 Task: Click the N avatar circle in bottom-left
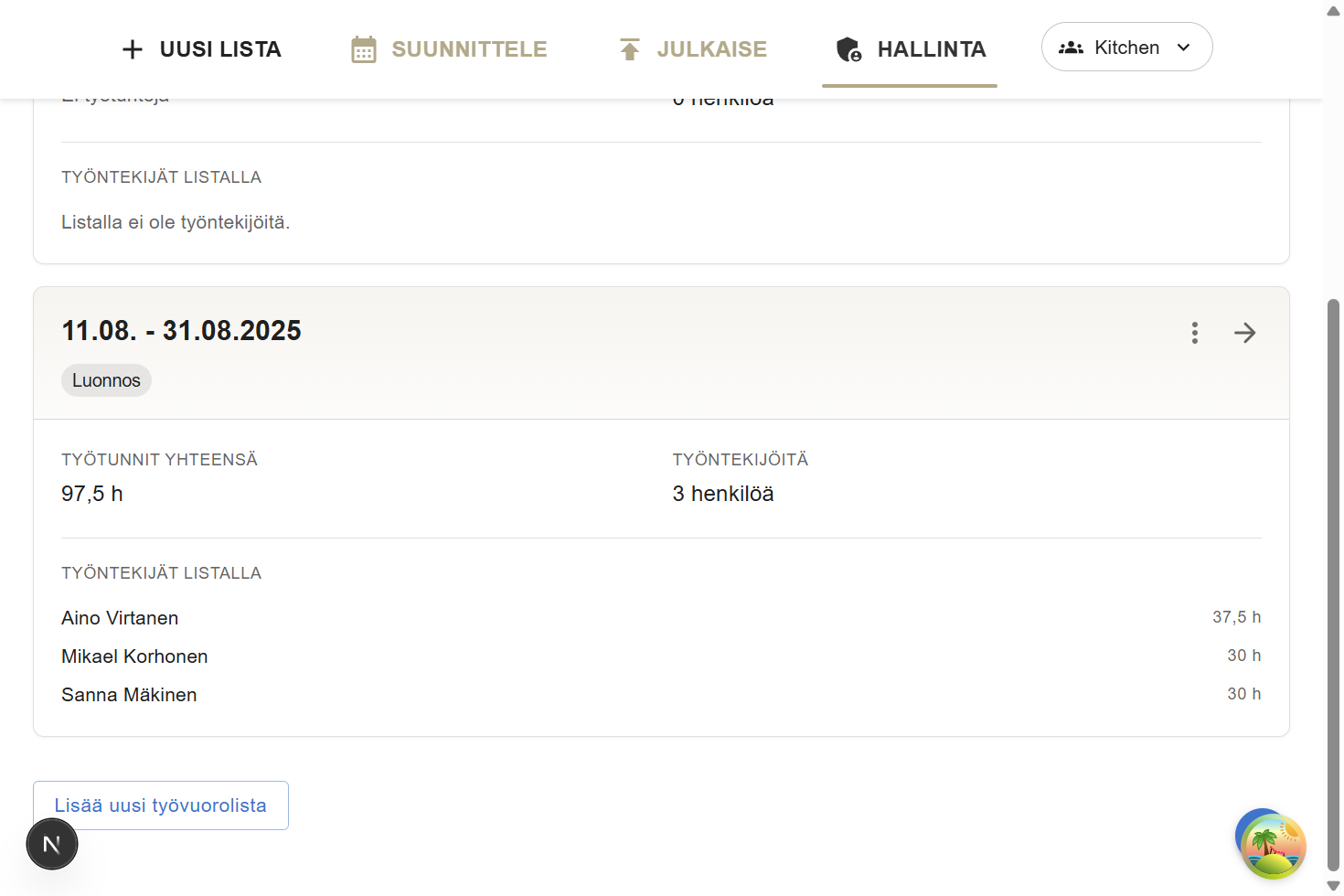tap(52, 844)
